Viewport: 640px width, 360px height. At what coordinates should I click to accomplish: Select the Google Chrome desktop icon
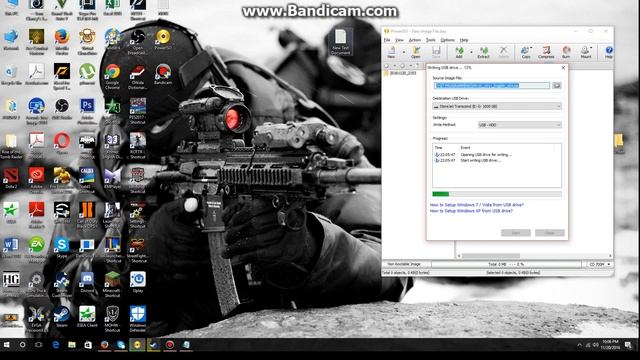pos(112,76)
